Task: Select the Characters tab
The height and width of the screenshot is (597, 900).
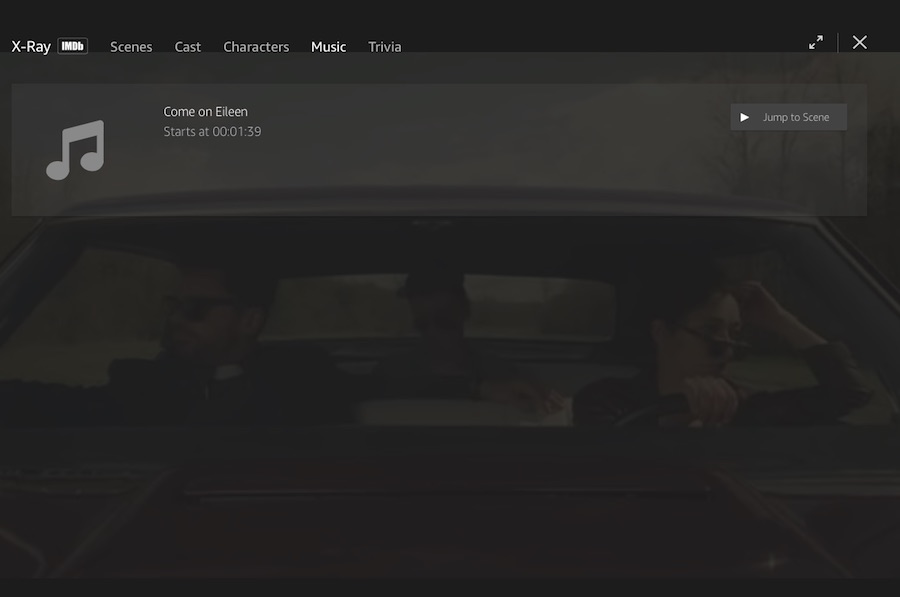Action: click(256, 47)
